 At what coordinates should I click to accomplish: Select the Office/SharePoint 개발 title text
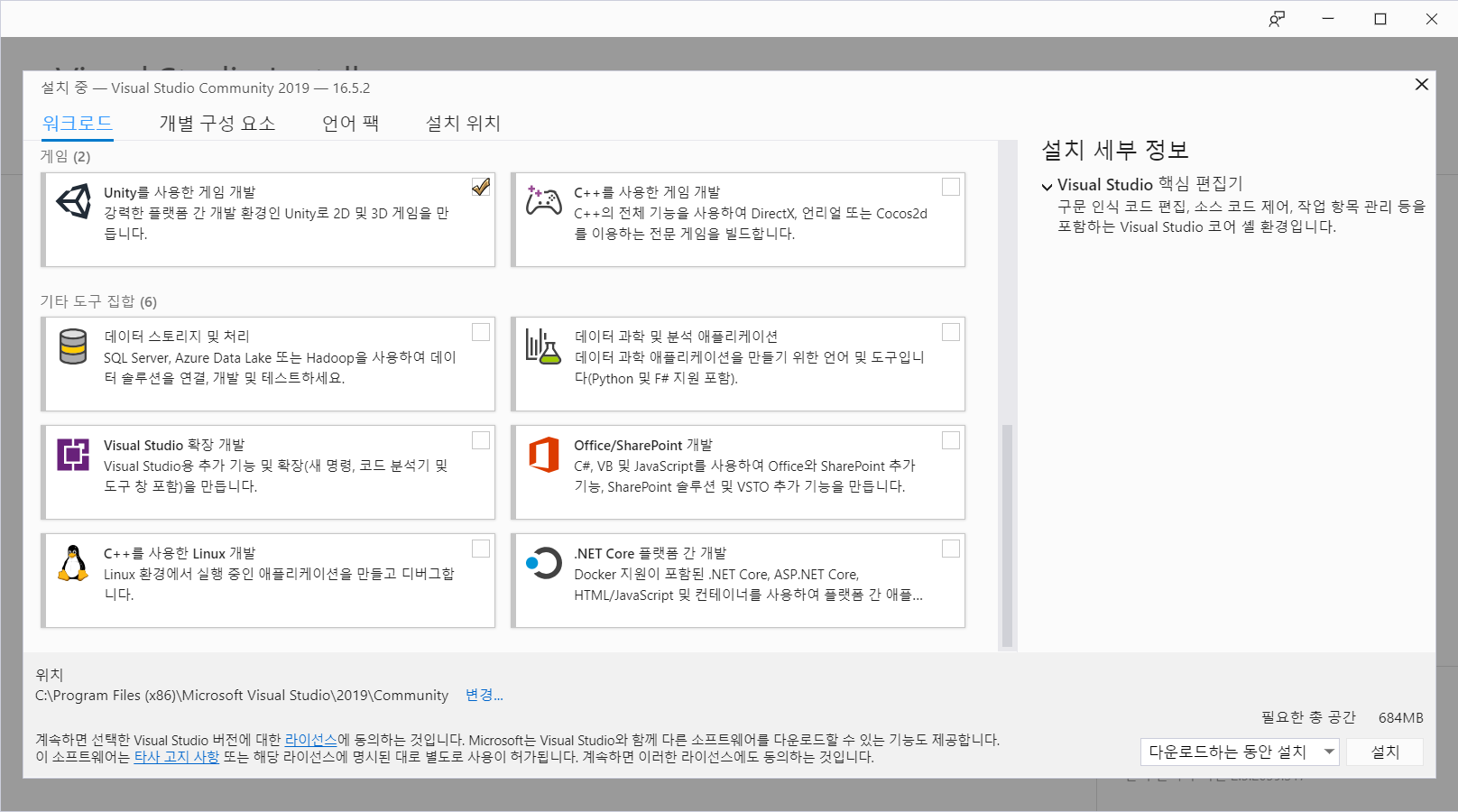tap(643, 445)
